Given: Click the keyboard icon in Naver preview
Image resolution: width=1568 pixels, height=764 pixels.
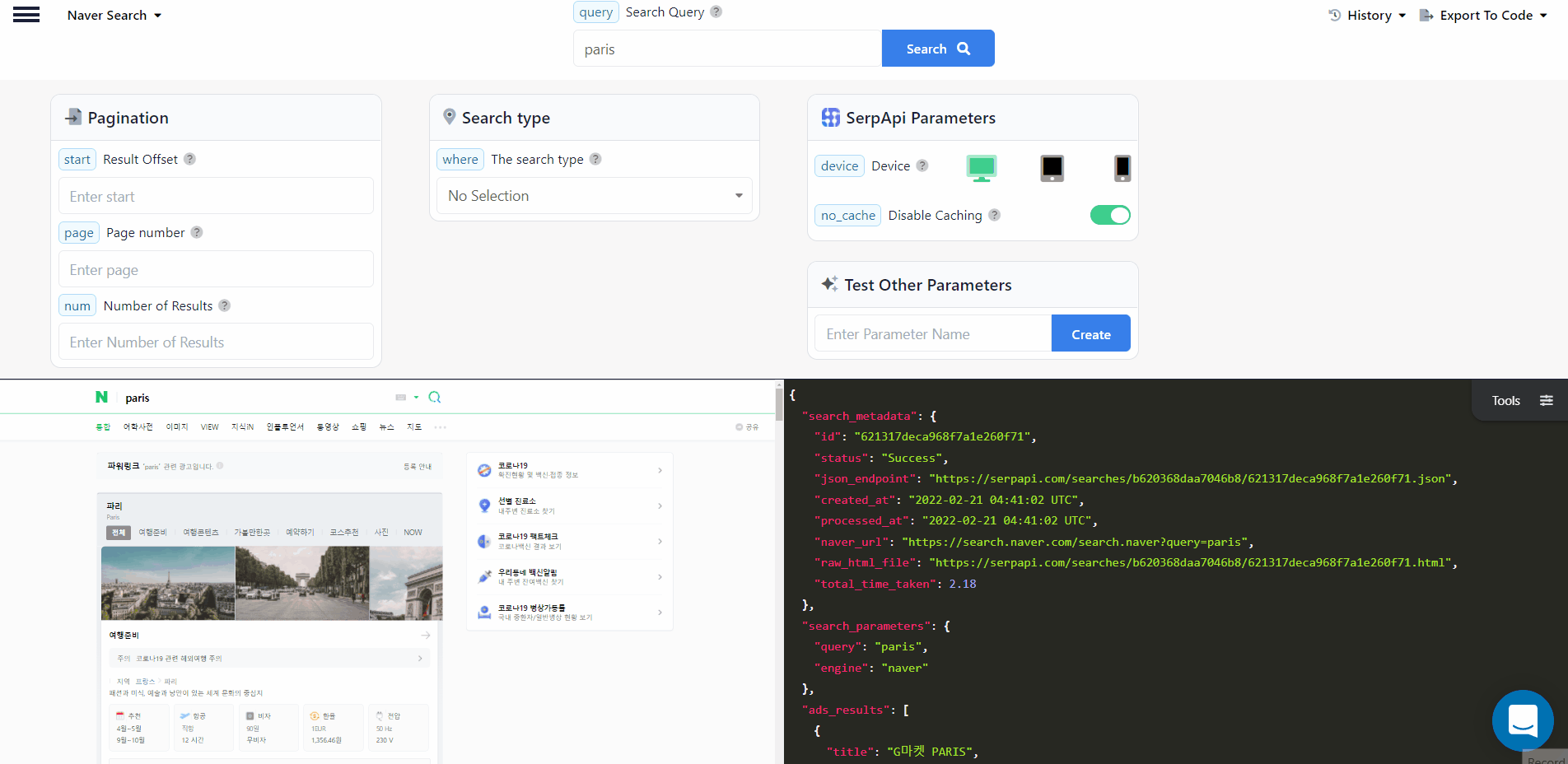Looking at the screenshot, I should point(401,398).
